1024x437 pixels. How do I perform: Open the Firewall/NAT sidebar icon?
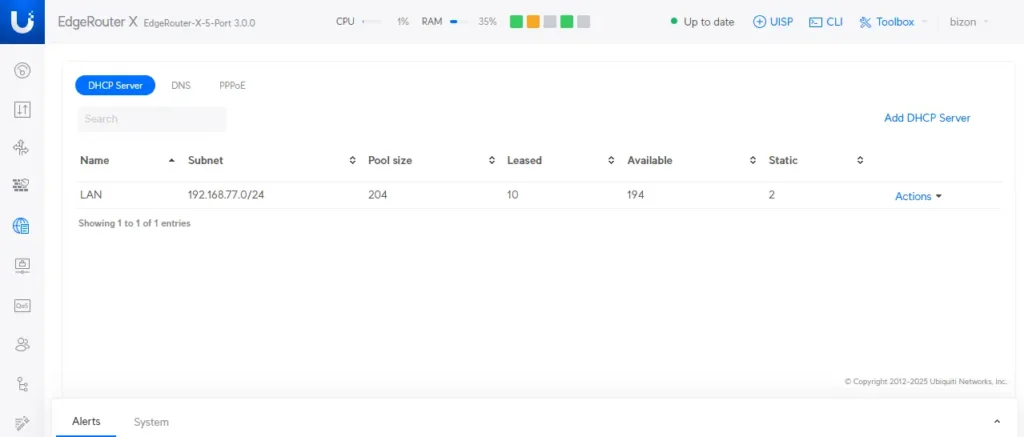click(22, 187)
